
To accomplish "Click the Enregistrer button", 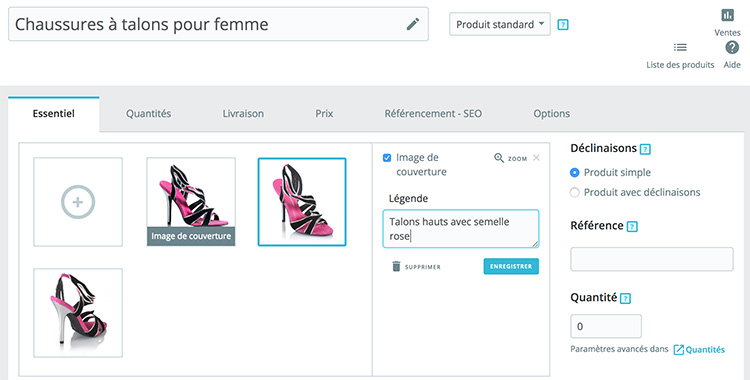I will tap(511, 266).
